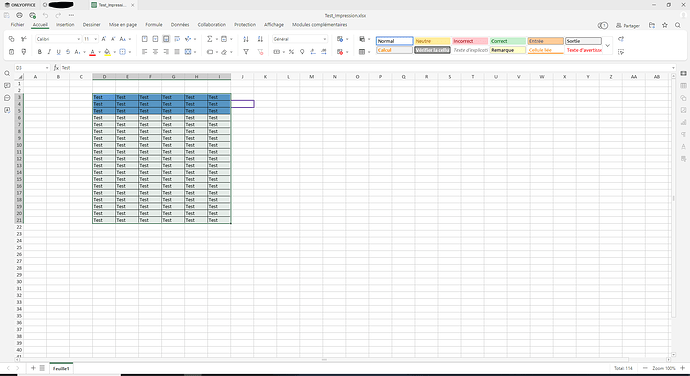Click the copy style paintbrush icon
Screen dimensions: 690x376
(24, 52)
